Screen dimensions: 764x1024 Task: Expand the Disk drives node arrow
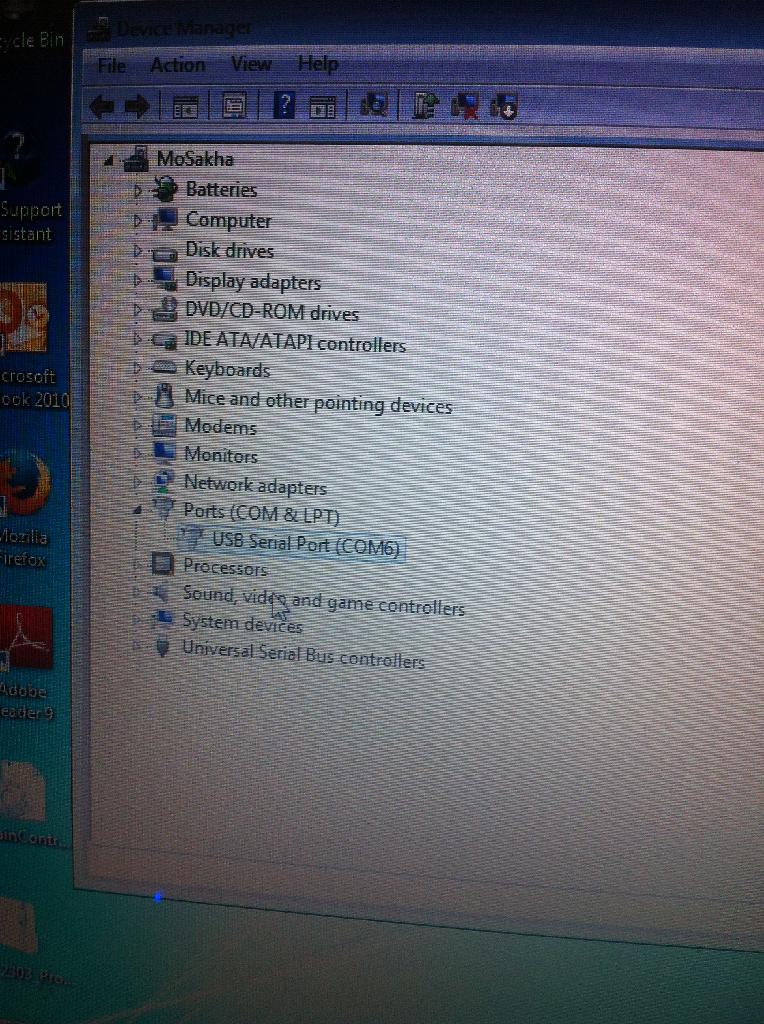137,250
